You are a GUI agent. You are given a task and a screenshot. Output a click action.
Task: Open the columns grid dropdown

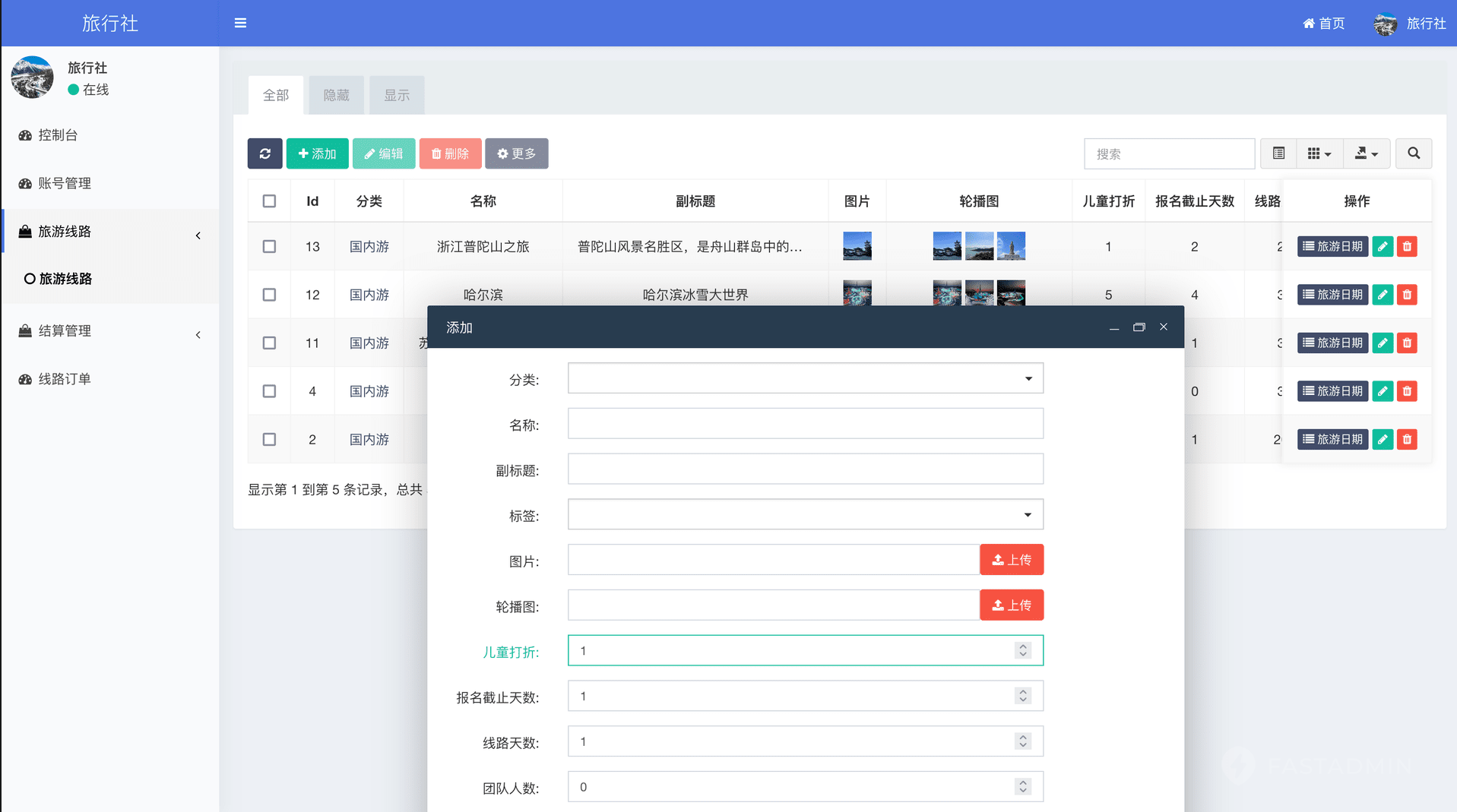coord(1319,153)
